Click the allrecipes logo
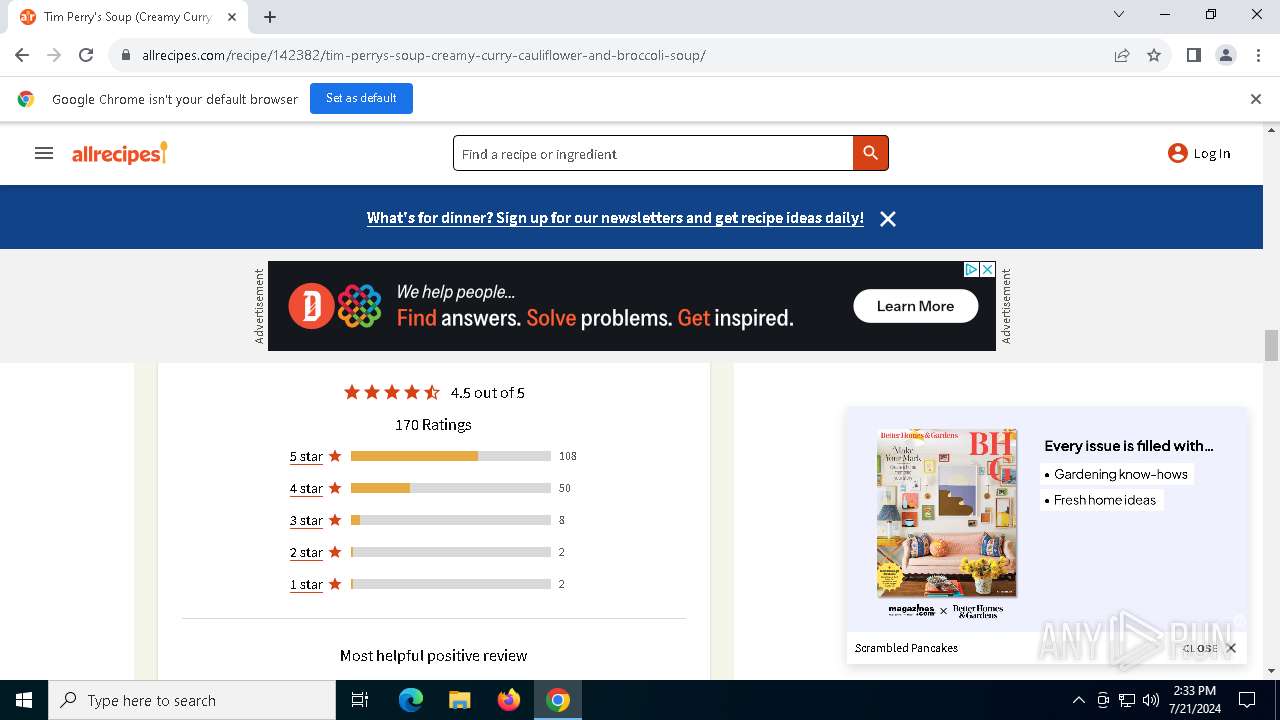This screenshot has width=1280, height=720. click(119, 153)
